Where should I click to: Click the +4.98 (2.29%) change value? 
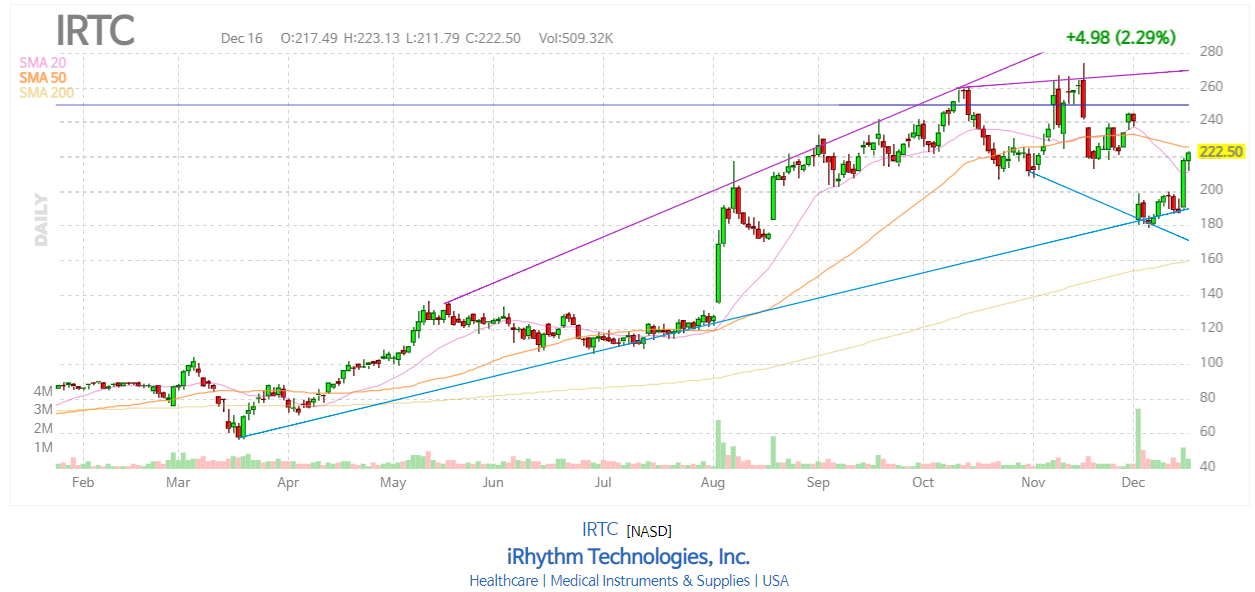click(1120, 37)
